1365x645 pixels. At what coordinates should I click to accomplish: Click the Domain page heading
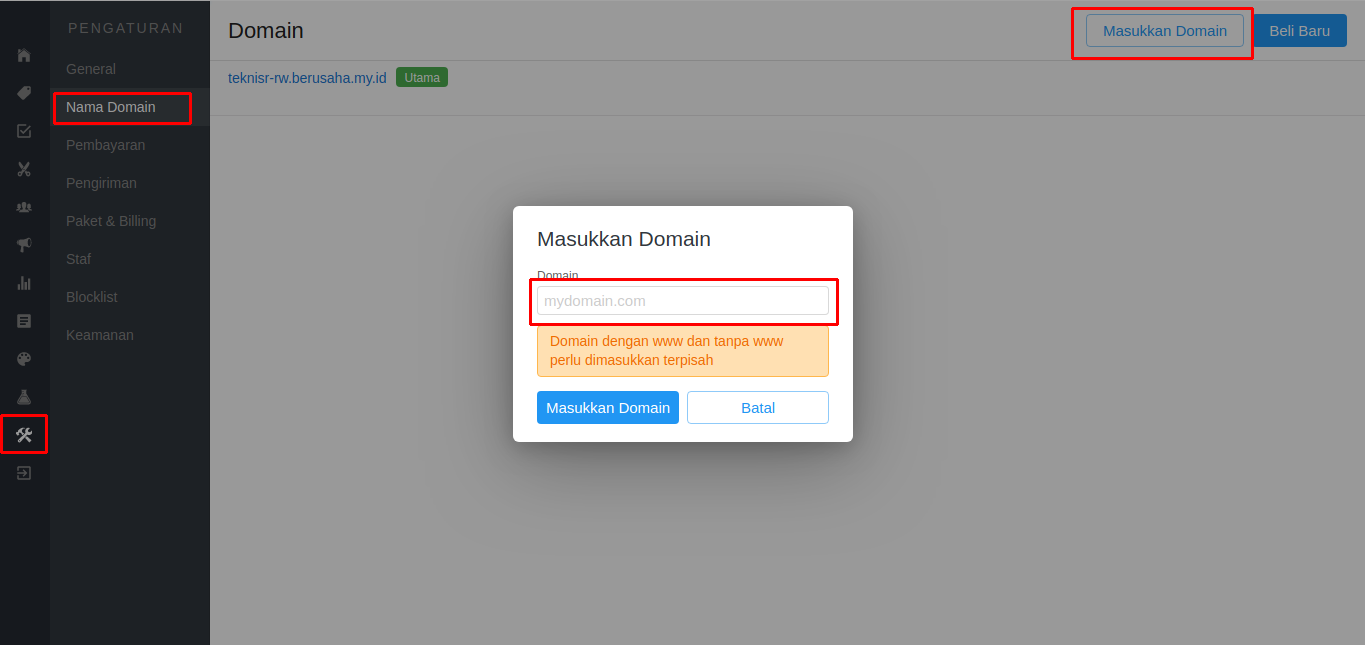coord(266,31)
